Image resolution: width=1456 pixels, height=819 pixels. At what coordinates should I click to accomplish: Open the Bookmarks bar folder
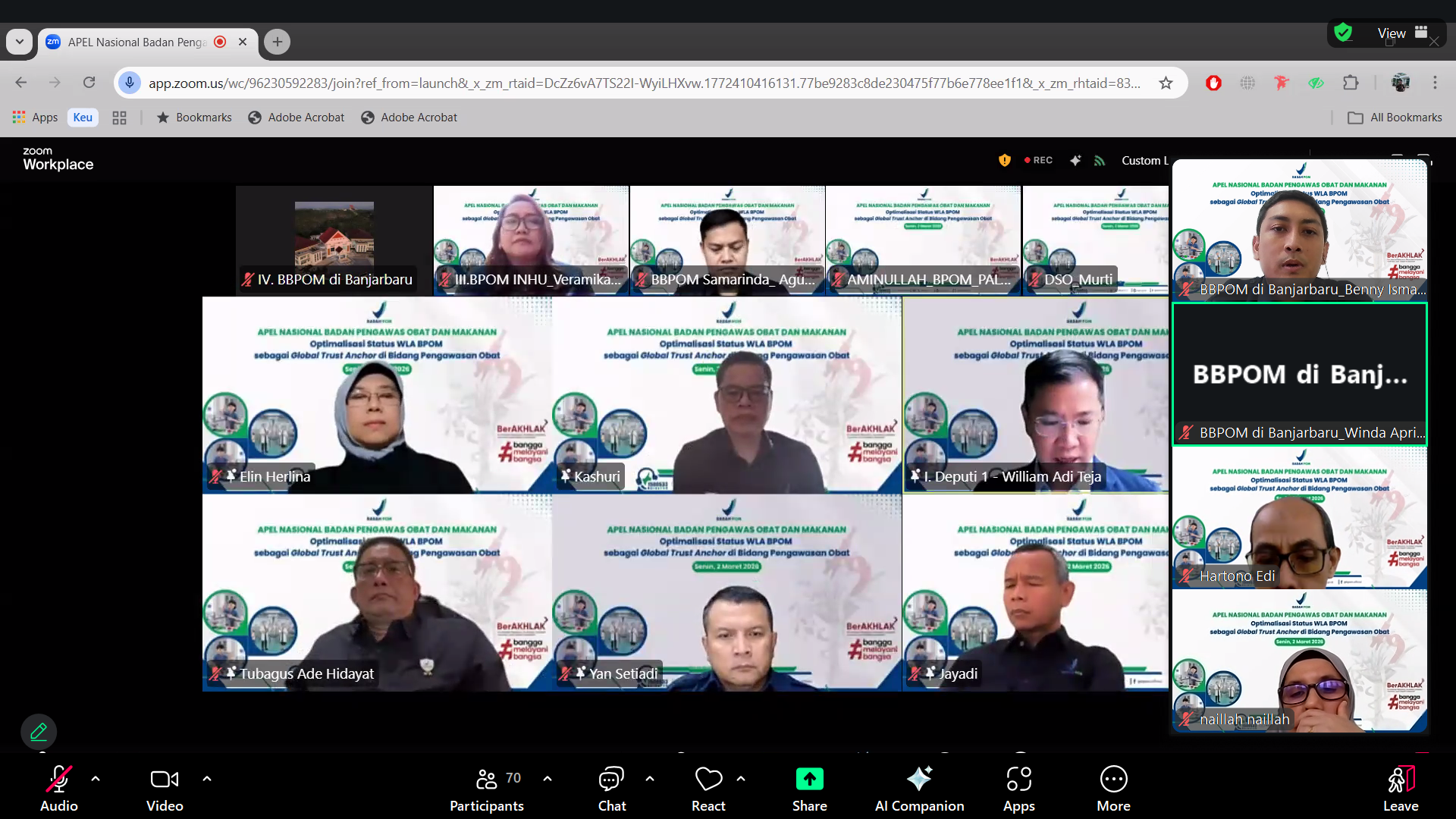click(194, 118)
